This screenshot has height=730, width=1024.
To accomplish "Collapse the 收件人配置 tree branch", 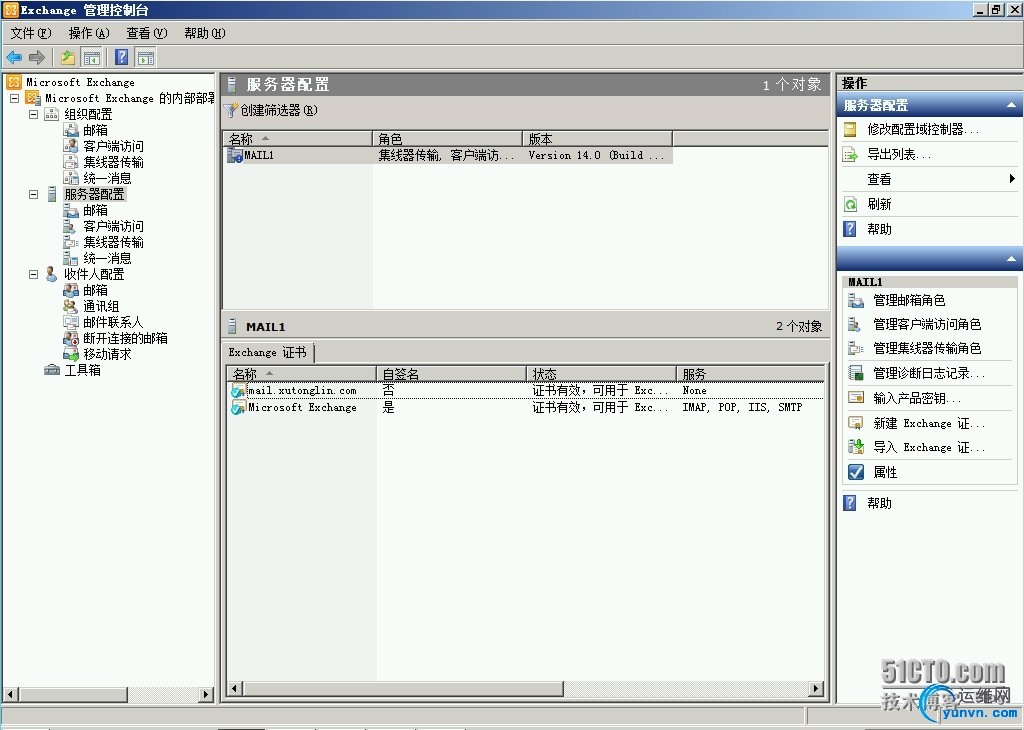I will (33, 275).
